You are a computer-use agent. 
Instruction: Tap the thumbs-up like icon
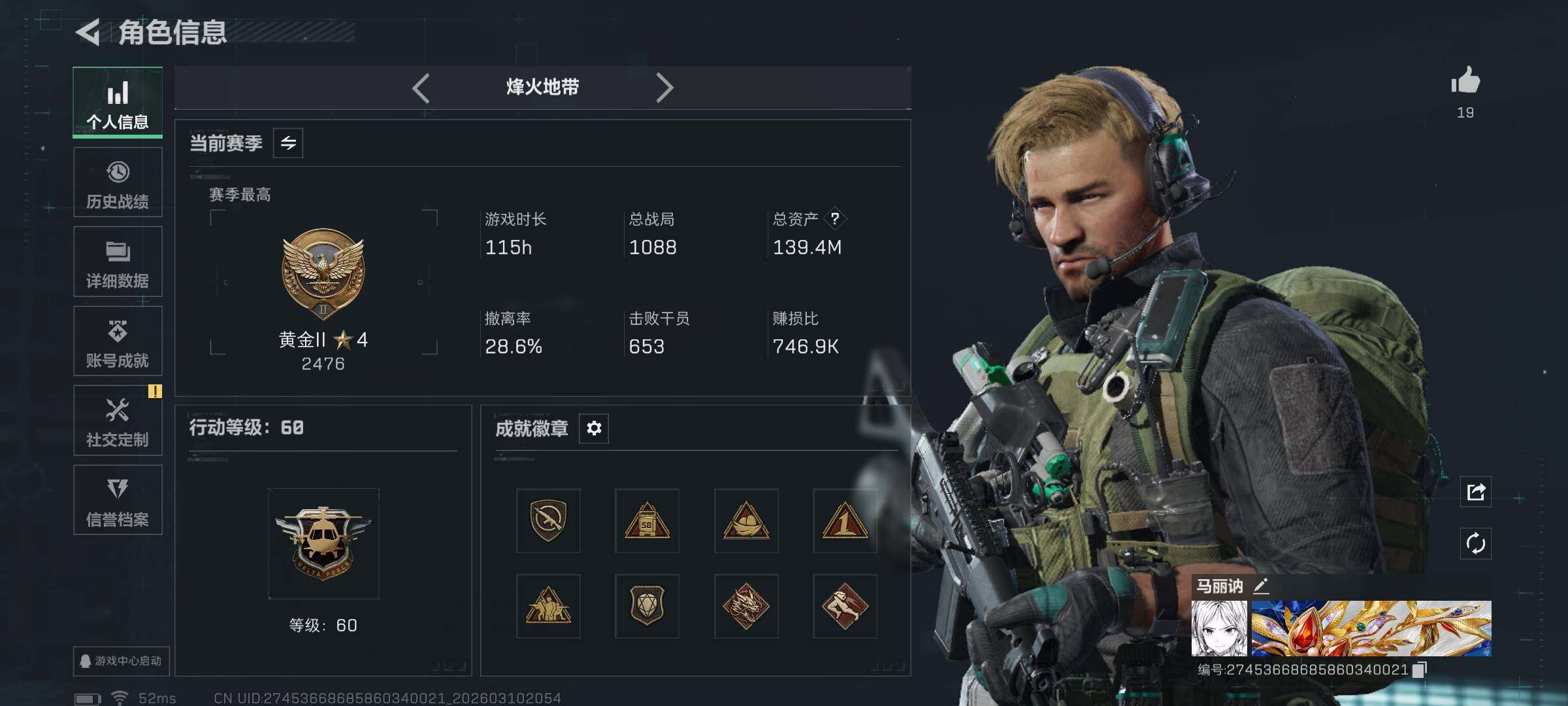[1465, 81]
